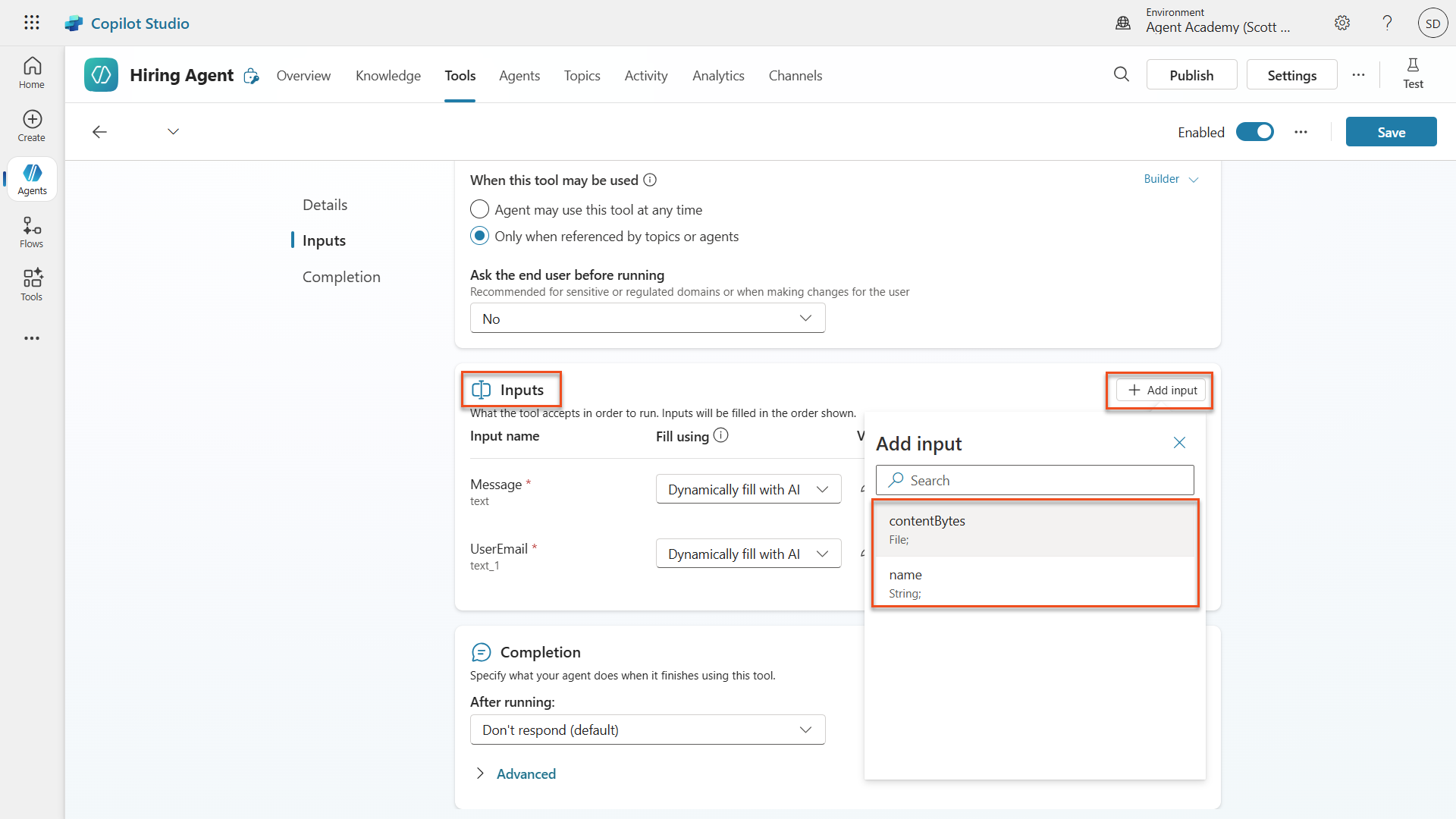Open Ask the end user dropdown
Screen dimensions: 1456x819
[x=647, y=318]
